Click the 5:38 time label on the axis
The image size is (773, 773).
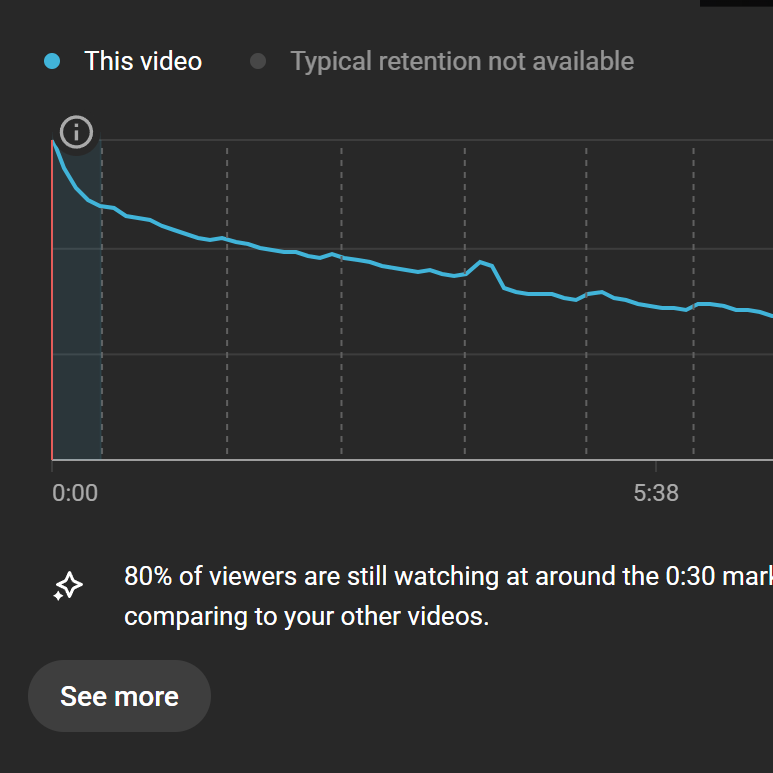[x=656, y=493]
